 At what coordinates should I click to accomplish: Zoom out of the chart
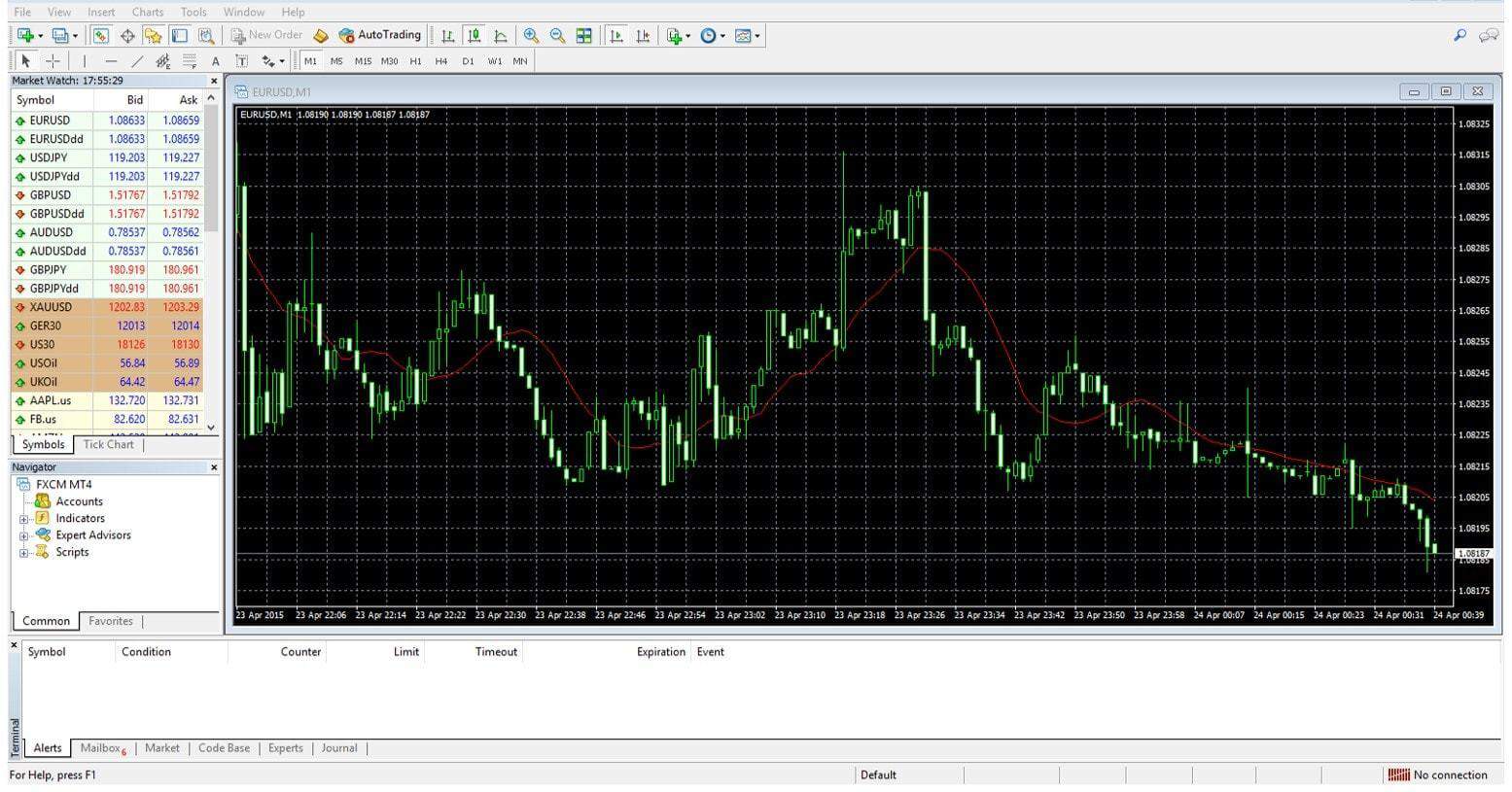pyautogui.click(x=557, y=35)
